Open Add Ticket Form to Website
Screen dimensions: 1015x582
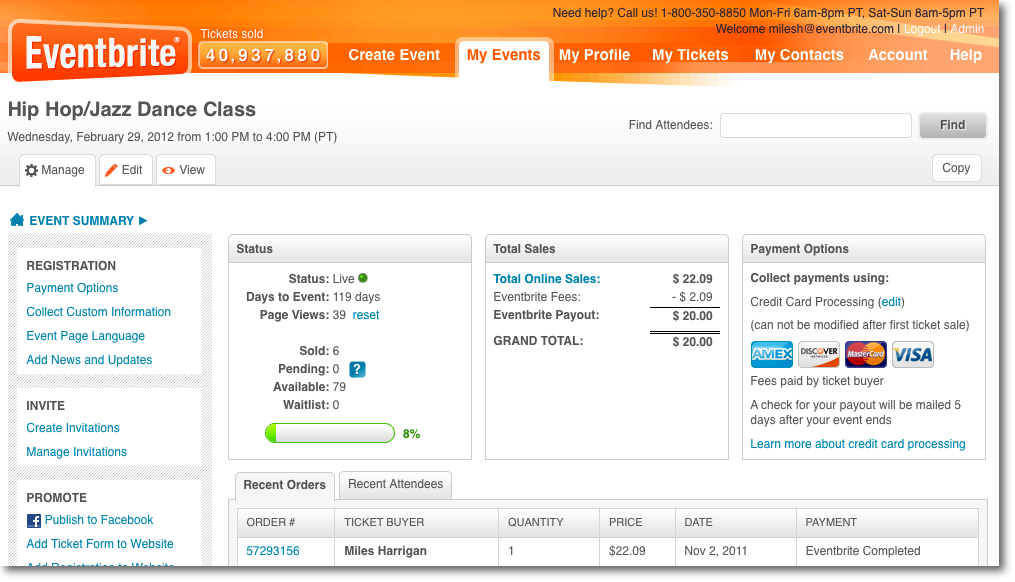point(100,544)
